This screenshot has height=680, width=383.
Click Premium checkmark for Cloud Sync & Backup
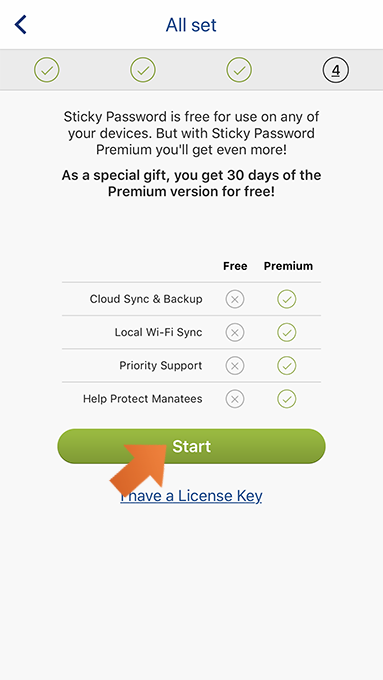click(287, 299)
